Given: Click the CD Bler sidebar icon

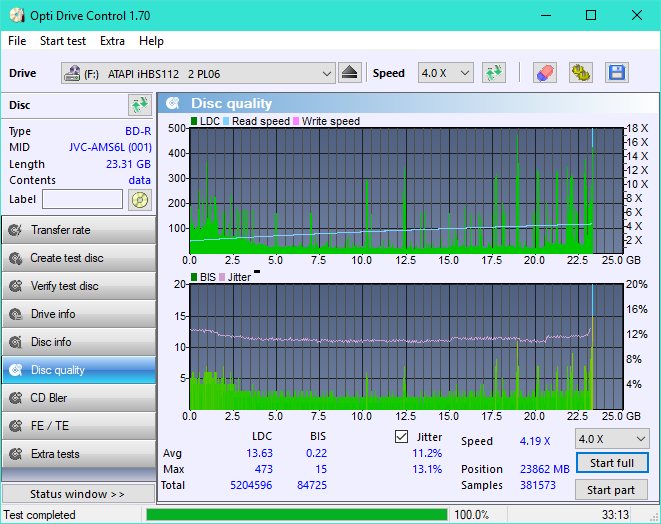Looking at the screenshot, I should [16, 398].
